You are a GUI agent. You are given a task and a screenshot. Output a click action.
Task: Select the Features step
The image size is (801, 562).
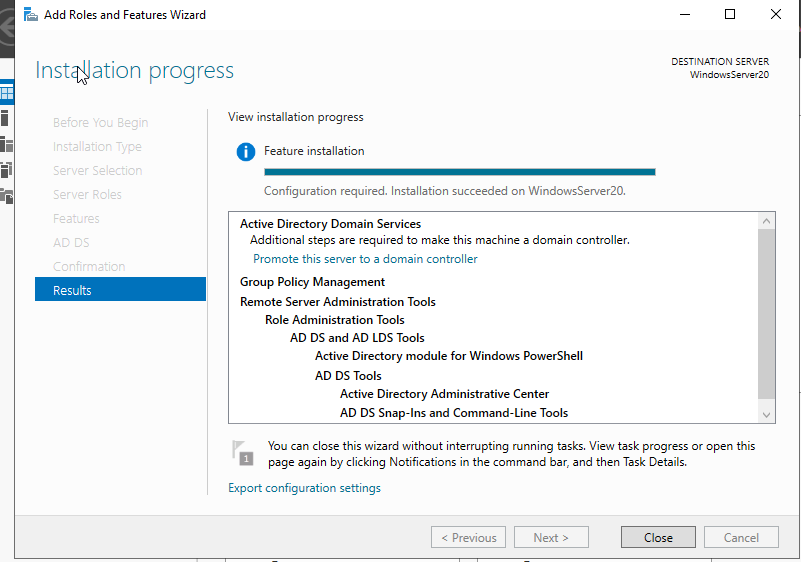[x=76, y=219]
